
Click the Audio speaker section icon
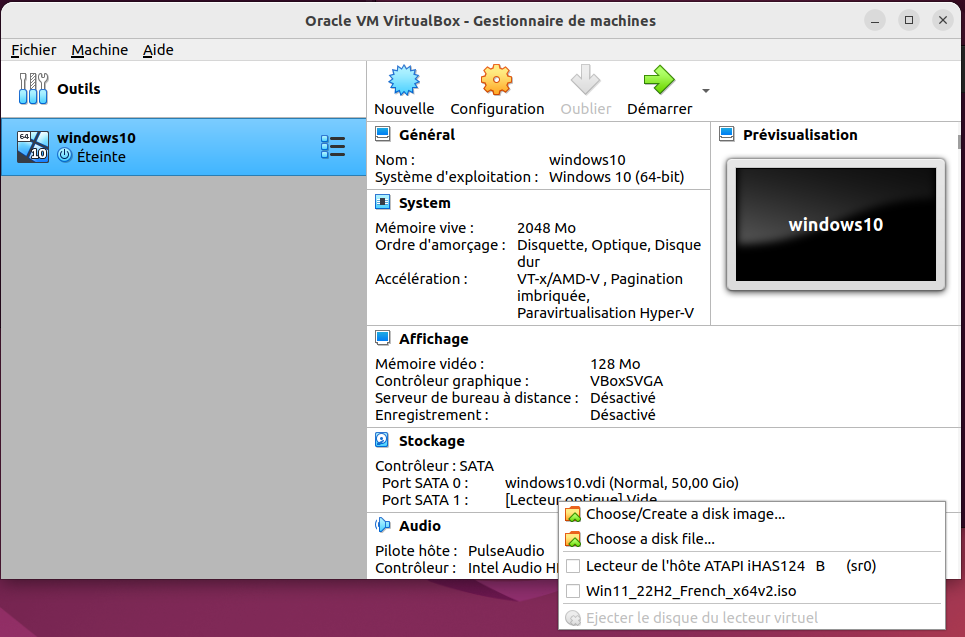[x=383, y=525]
